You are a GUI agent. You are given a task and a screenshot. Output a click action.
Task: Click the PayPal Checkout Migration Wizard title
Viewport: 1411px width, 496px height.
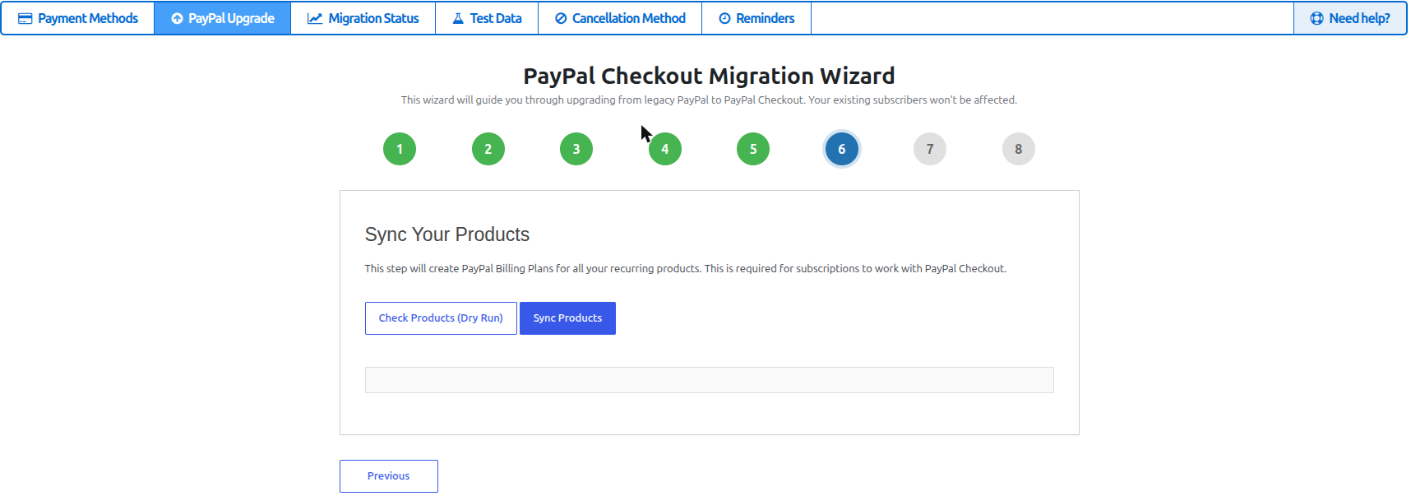(x=709, y=76)
